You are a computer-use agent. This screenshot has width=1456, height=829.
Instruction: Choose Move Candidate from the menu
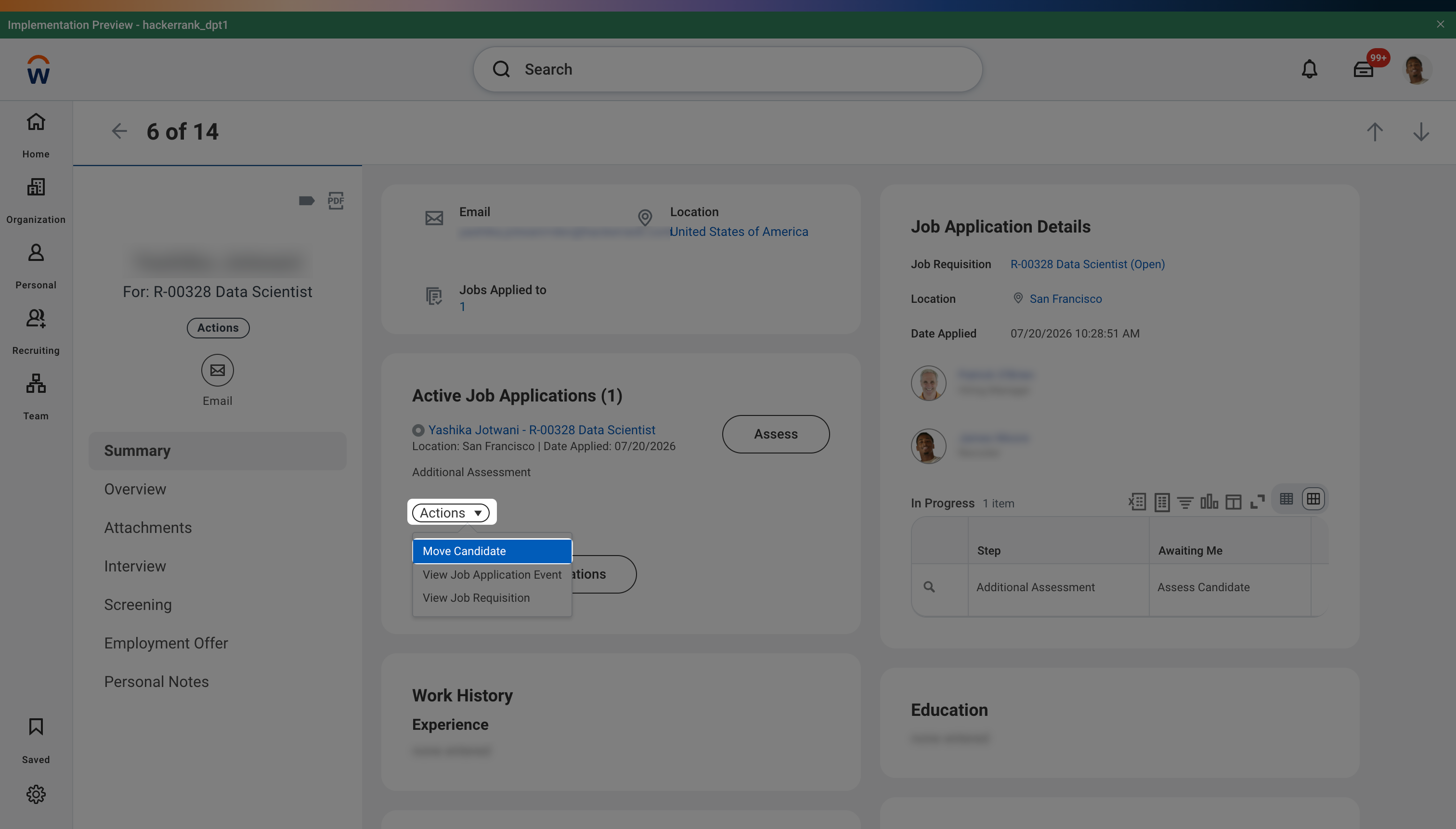pos(492,551)
